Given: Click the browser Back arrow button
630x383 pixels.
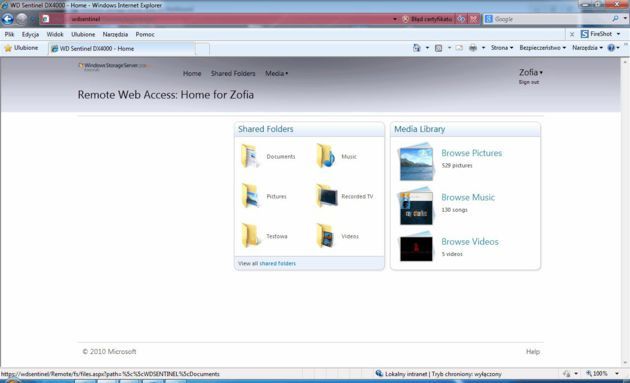Looking at the screenshot, I should [x=7, y=18].
